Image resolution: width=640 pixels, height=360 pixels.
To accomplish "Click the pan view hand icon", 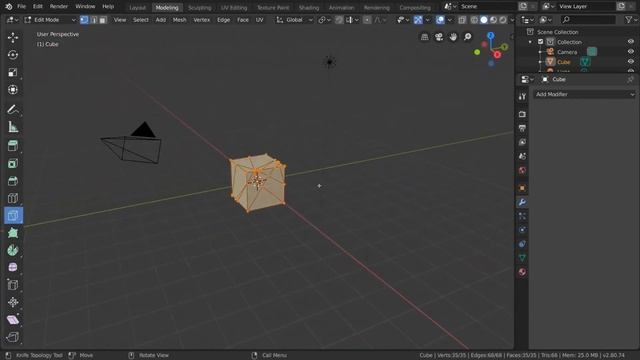I will pos(453,37).
